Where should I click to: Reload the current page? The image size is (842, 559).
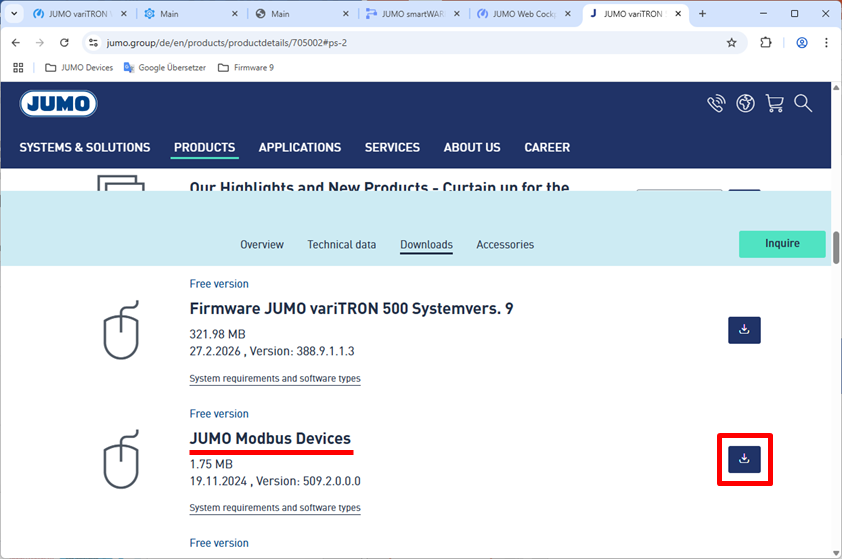click(x=64, y=42)
